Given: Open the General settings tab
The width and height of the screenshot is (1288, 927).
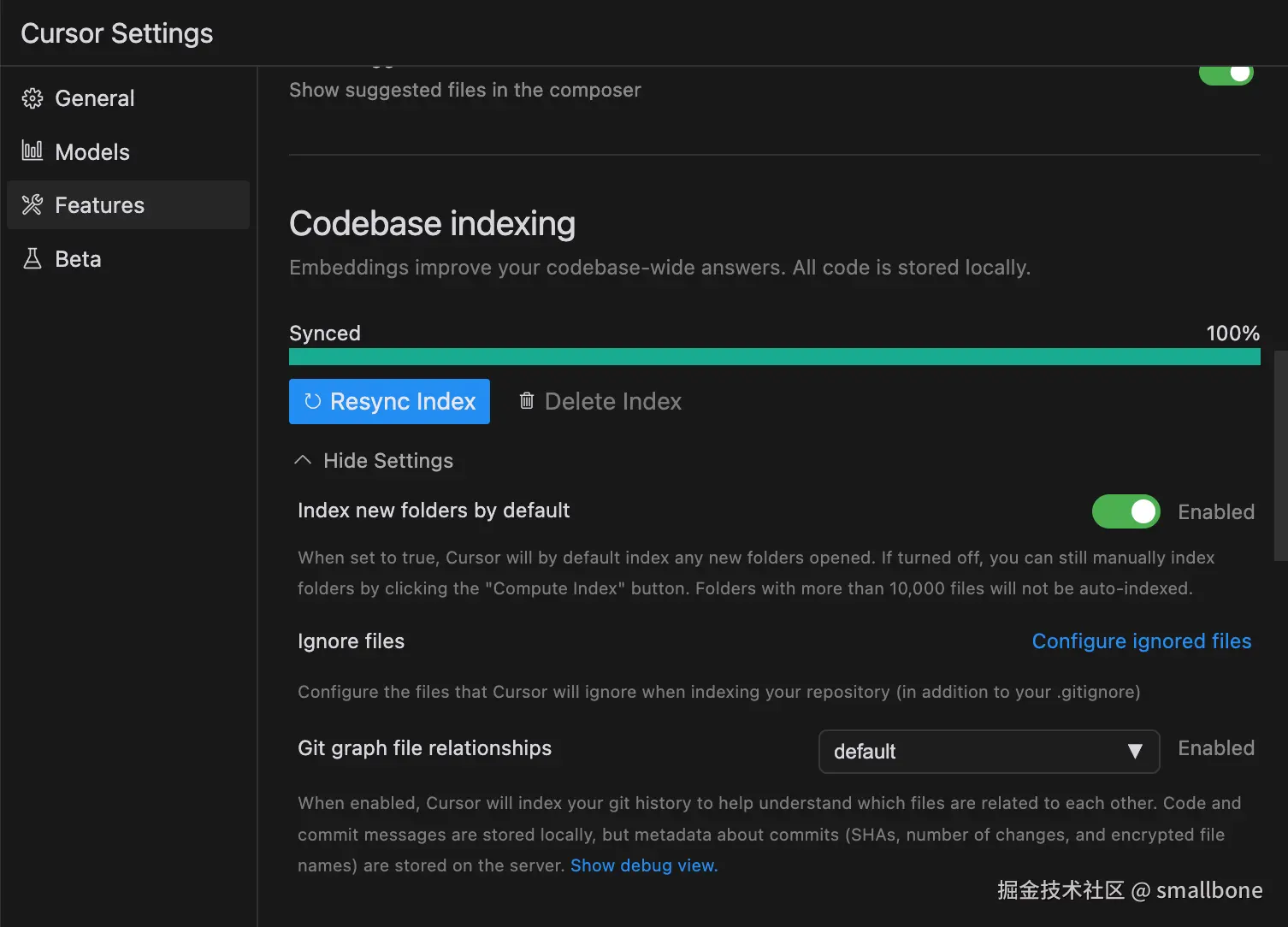Looking at the screenshot, I should point(128,98).
